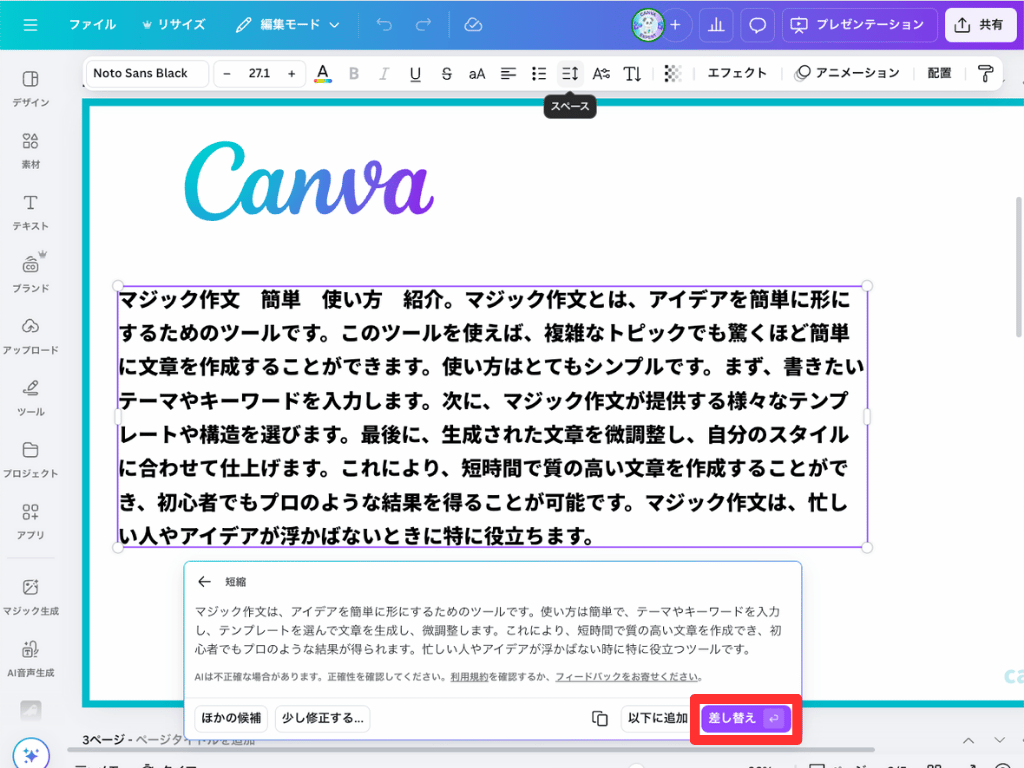Toggle italic formatting
This screenshot has height=768, width=1024.
click(x=384, y=73)
